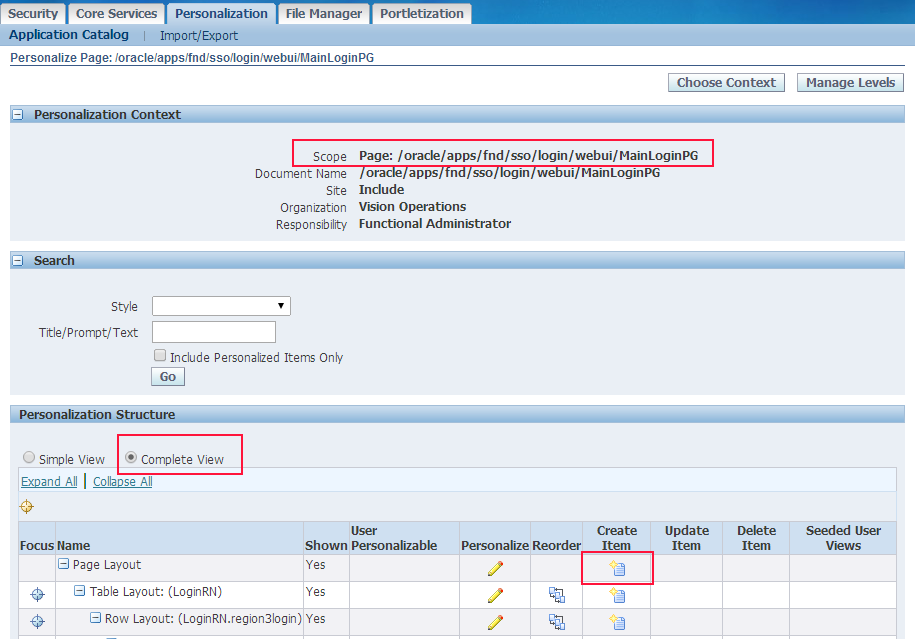
Task: Collapse the Row Layout: (LoginRN.region3login) node
Action: pos(95,618)
